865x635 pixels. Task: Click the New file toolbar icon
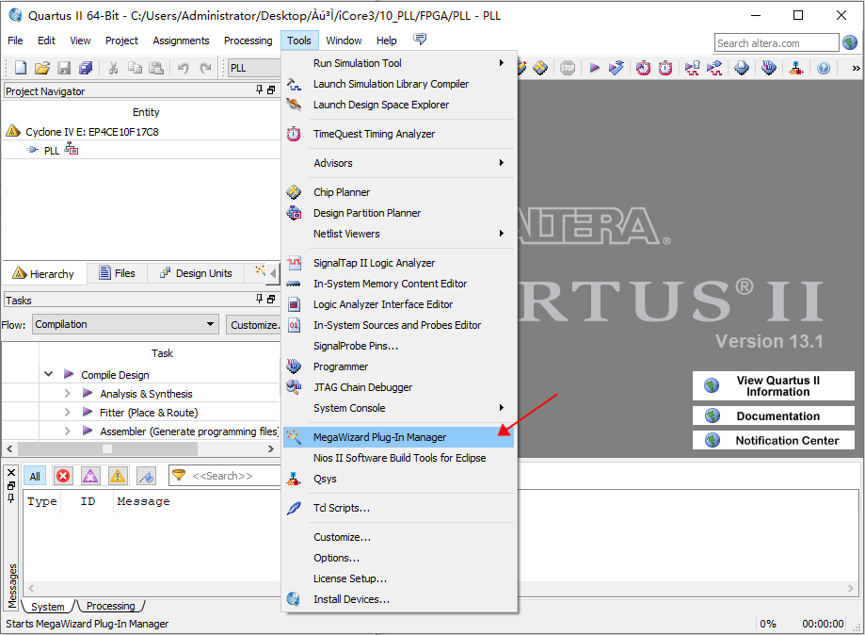point(20,68)
